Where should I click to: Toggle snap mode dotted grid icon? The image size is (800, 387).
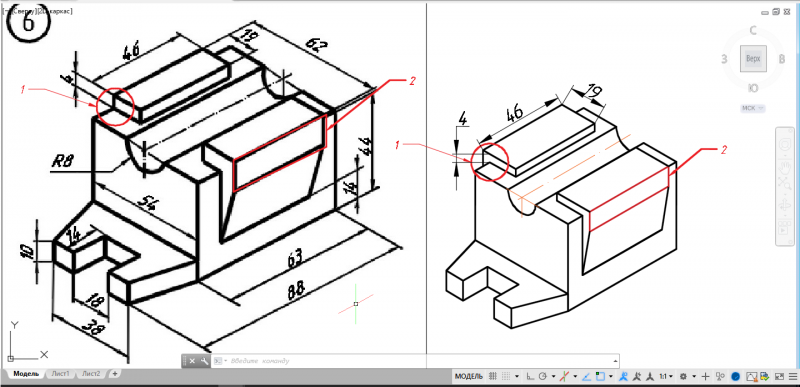point(506,376)
